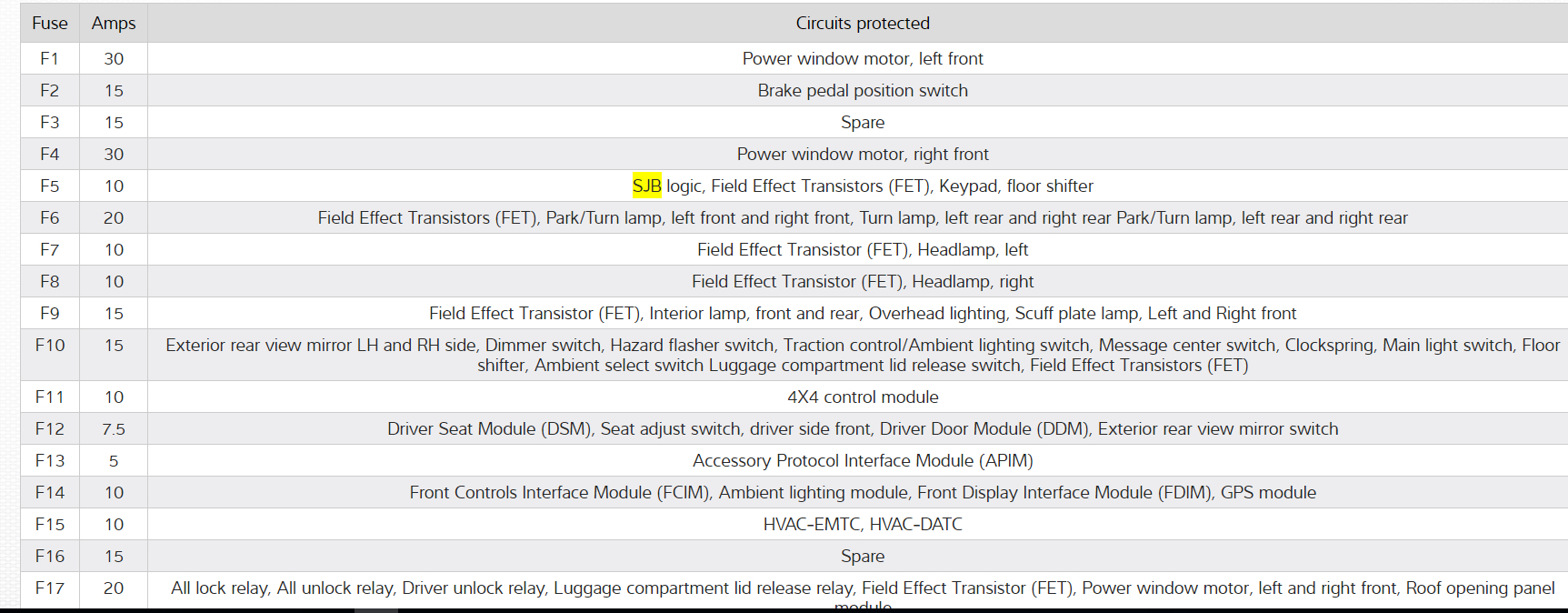Click the highlighted SJB text
Screen dimensions: 1568x613
(x=646, y=186)
